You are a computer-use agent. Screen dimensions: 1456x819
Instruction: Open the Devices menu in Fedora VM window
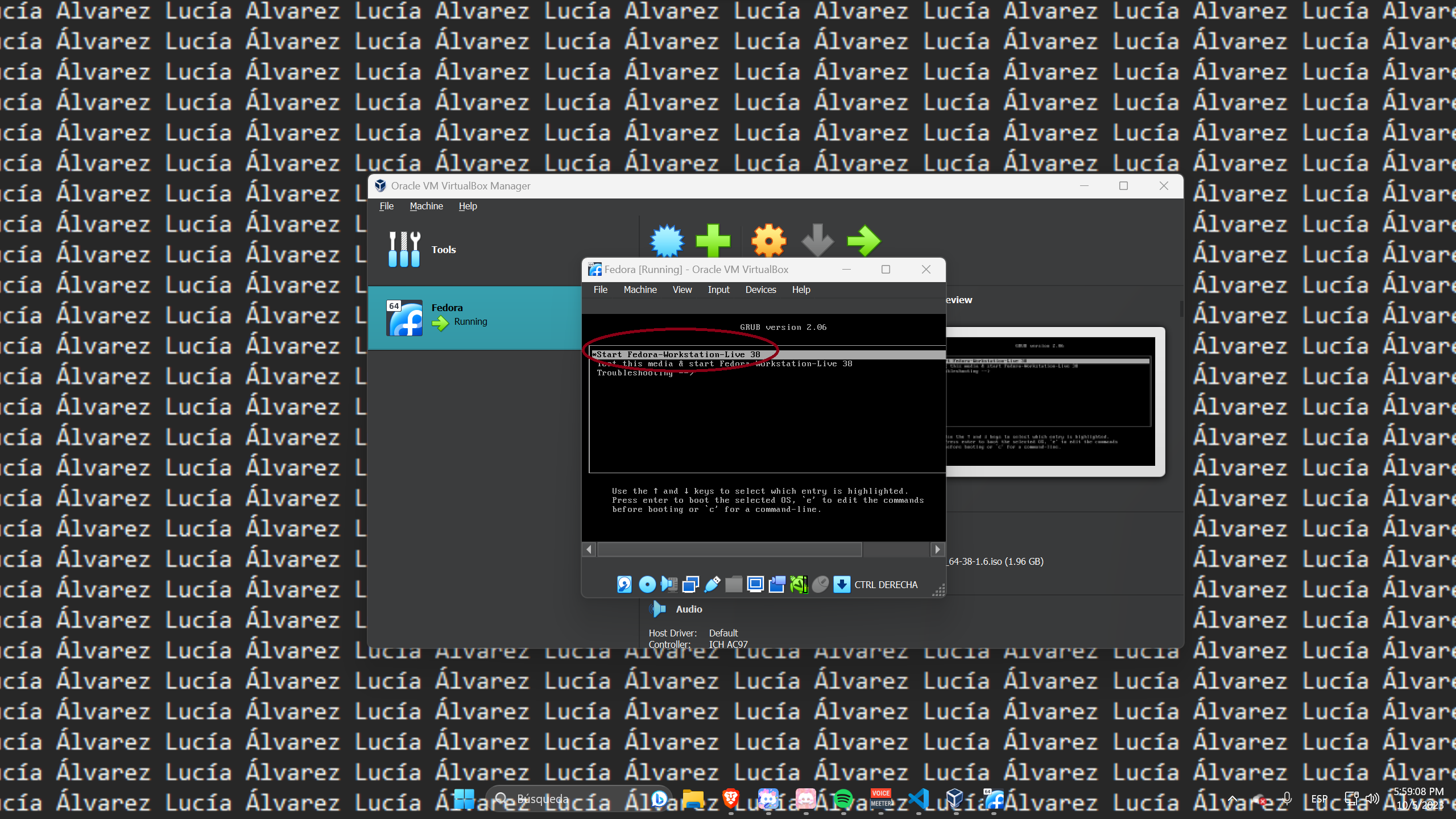coord(760,289)
